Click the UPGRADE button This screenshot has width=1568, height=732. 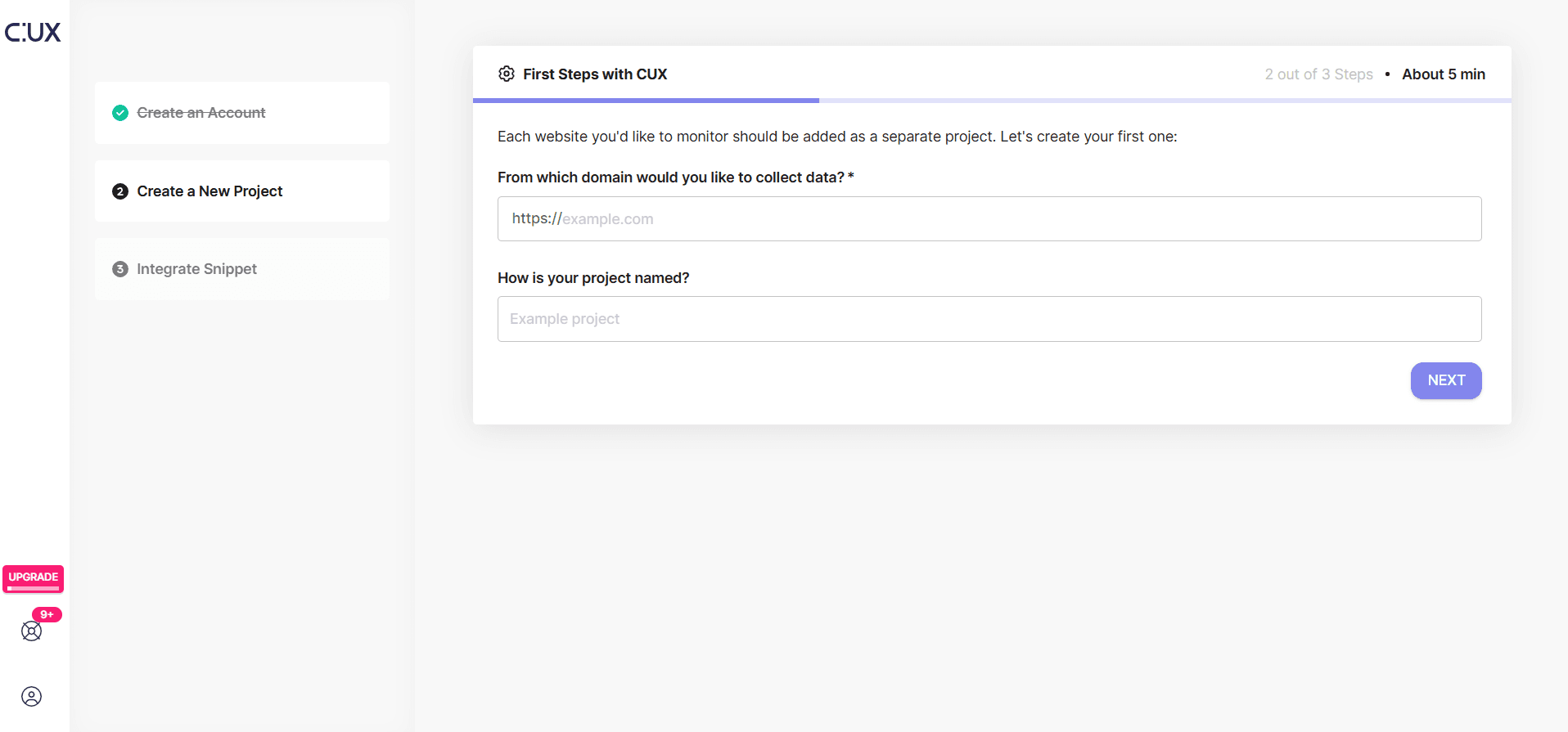point(33,578)
